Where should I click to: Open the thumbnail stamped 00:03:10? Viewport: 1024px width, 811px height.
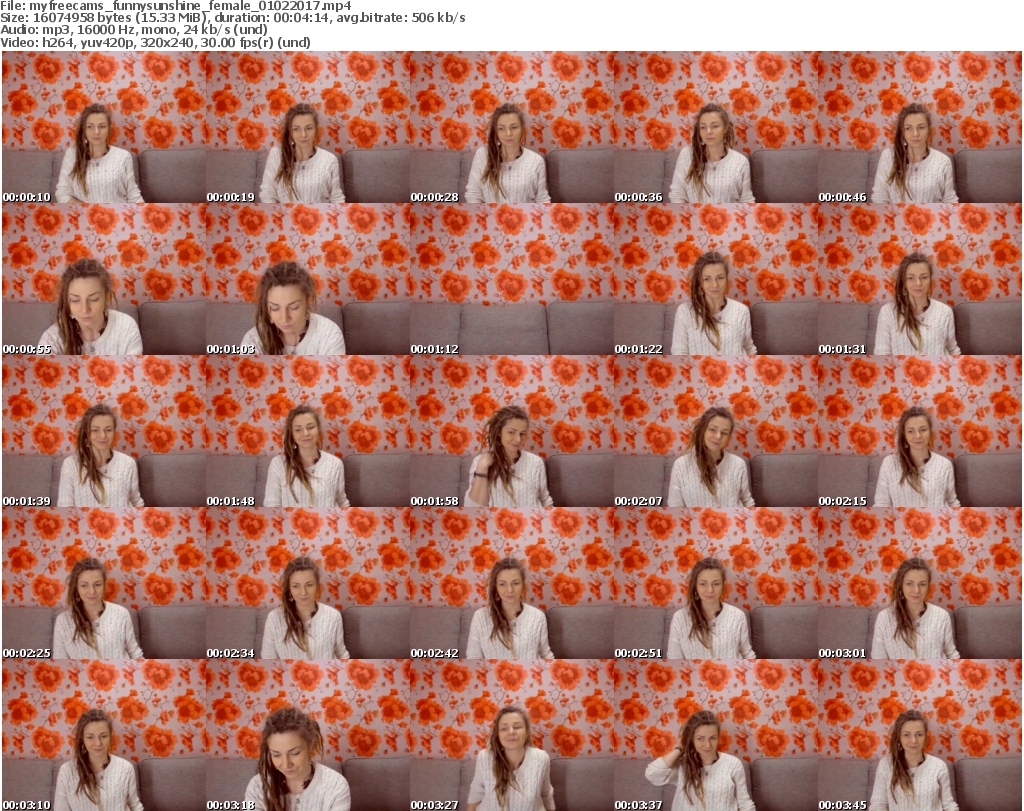[104, 735]
